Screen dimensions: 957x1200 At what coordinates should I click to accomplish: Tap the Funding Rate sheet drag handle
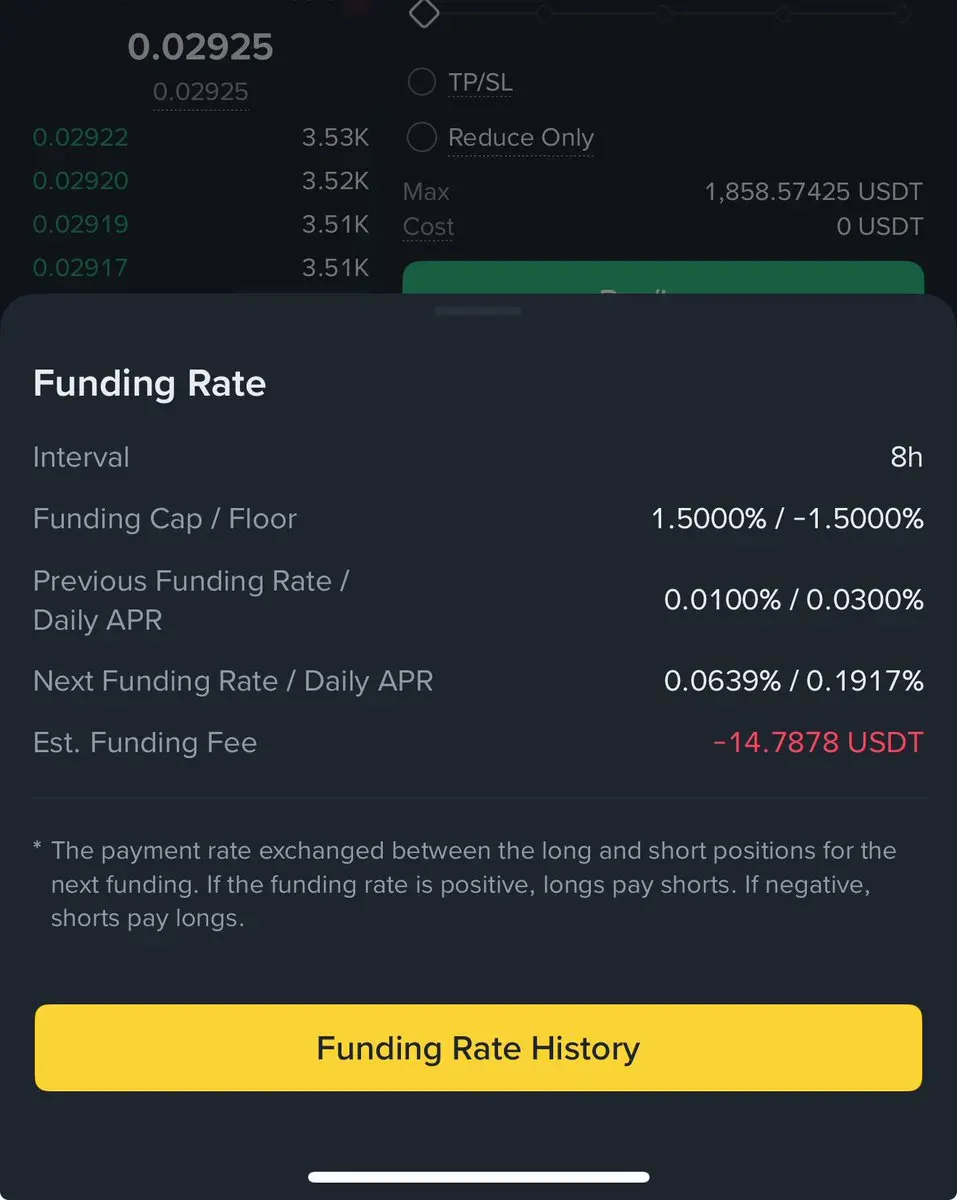pyautogui.click(x=478, y=311)
